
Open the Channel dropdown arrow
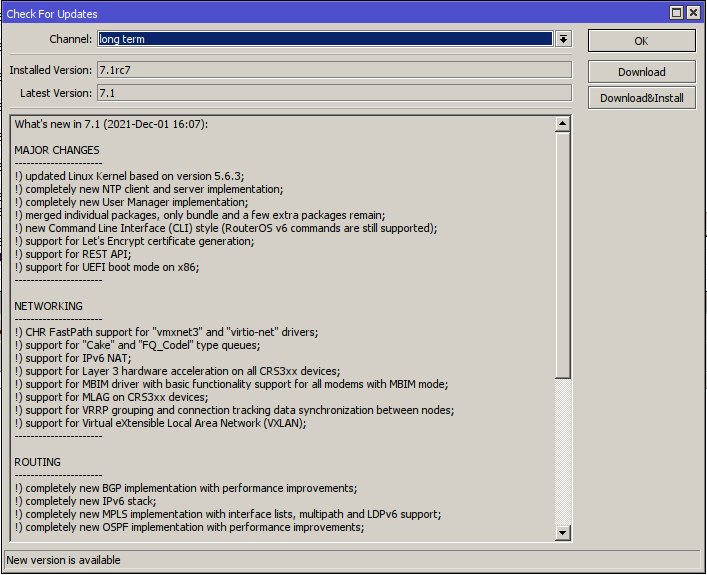(563, 39)
